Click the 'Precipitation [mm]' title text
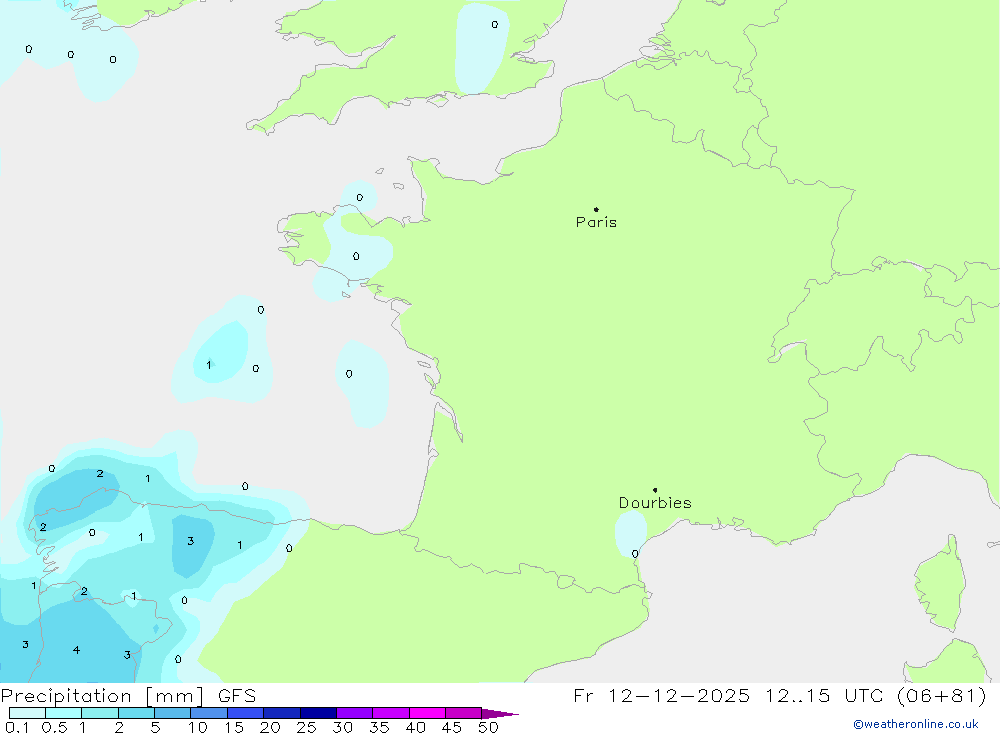The width and height of the screenshot is (1000, 733). pos(103,695)
